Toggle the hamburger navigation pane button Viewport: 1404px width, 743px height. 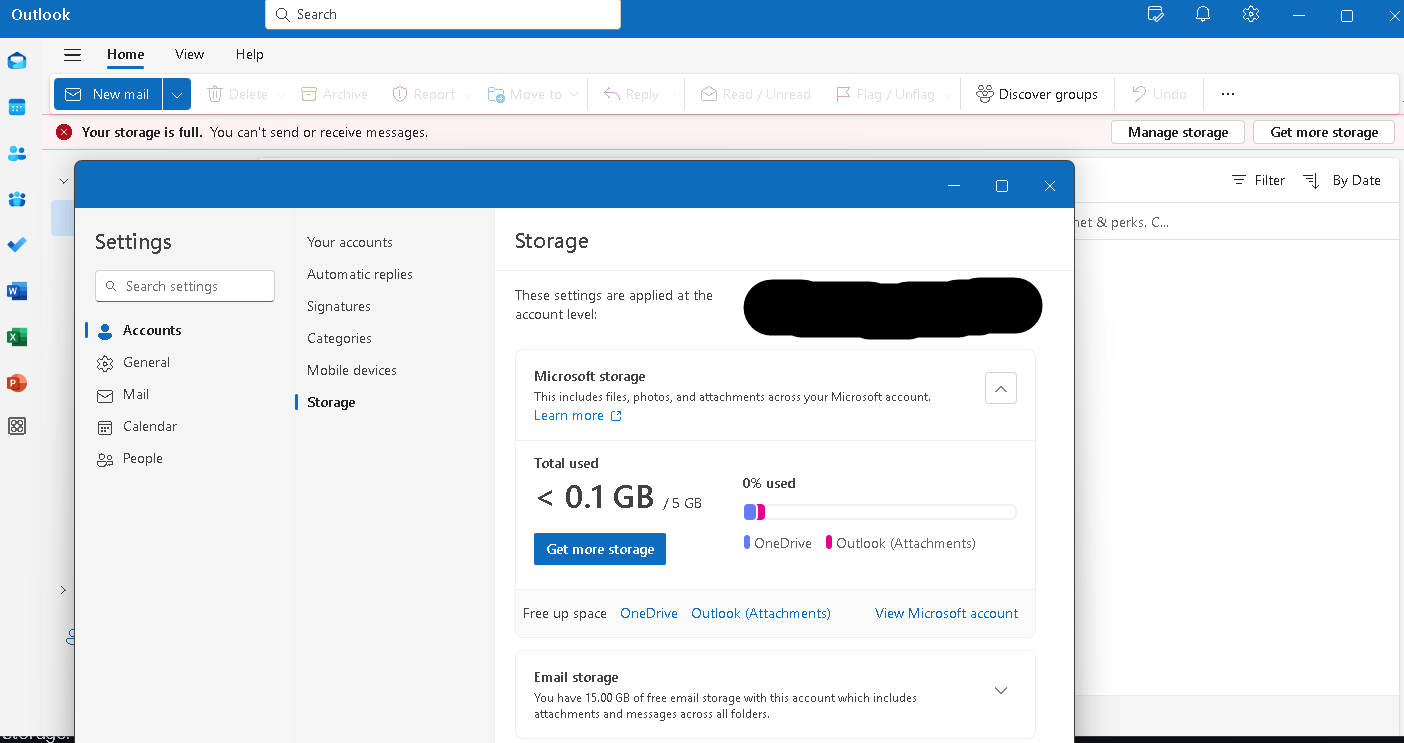click(72, 55)
